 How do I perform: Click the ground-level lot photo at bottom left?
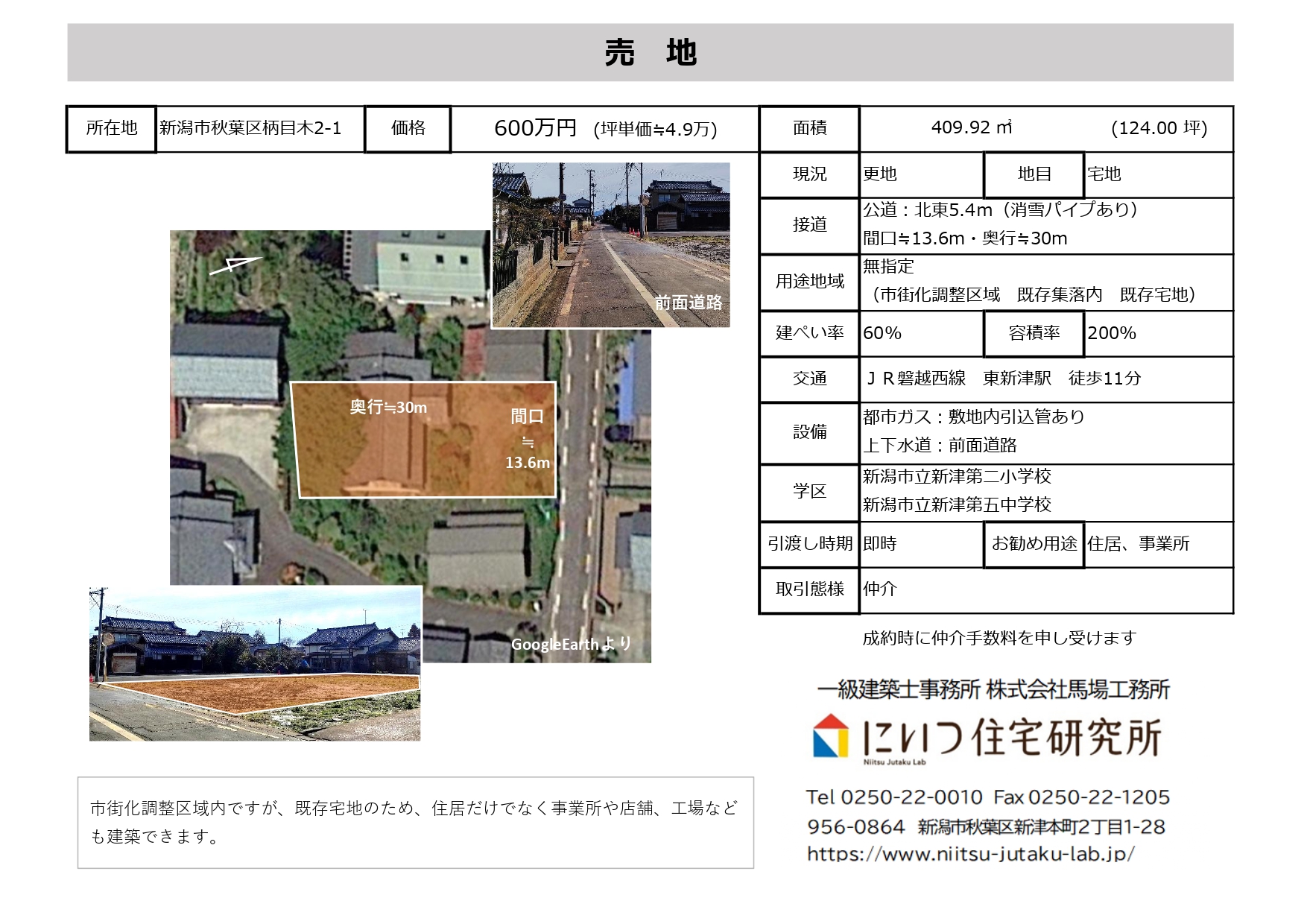click(x=254, y=663)
